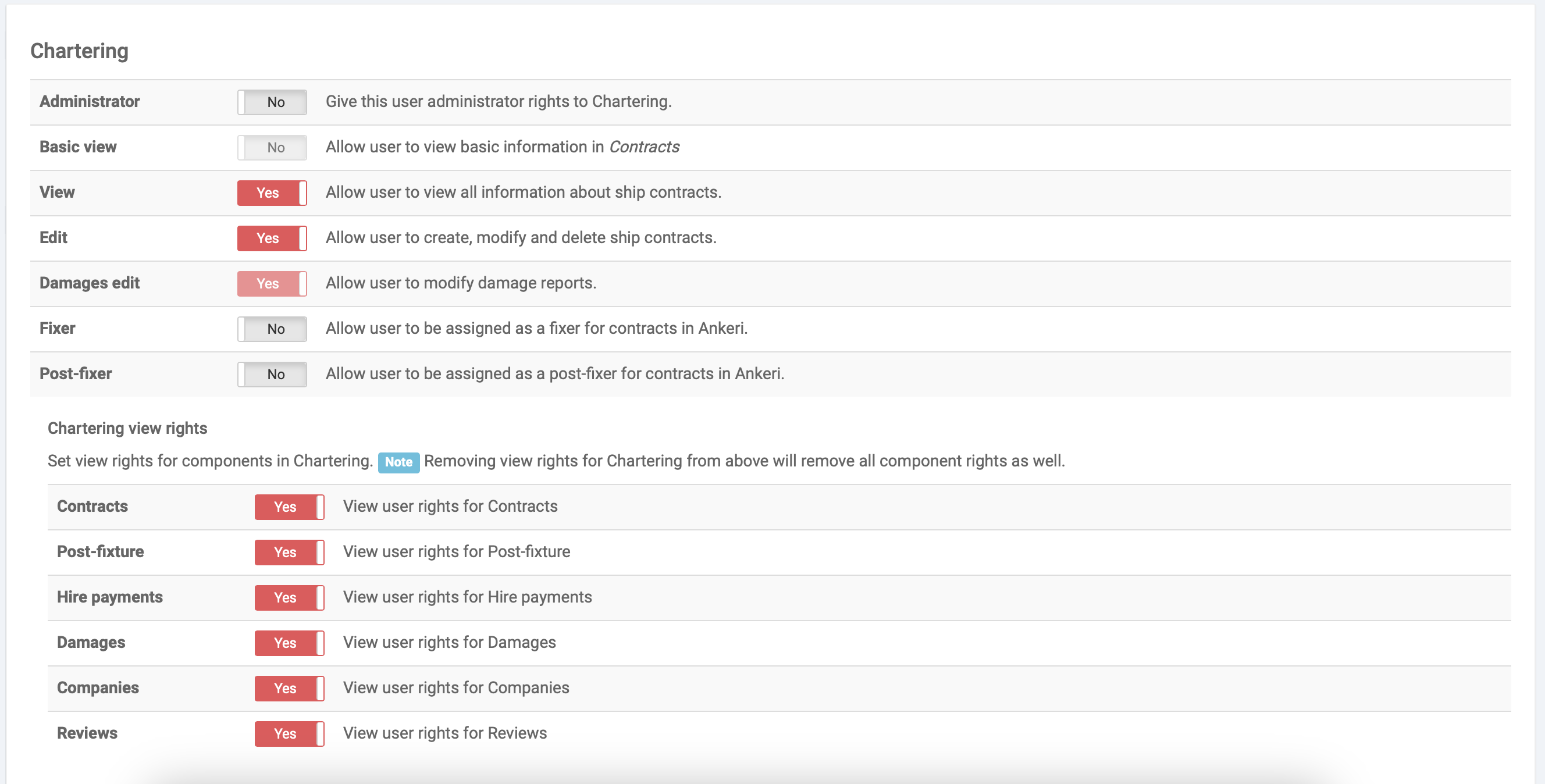This screenshot has height=784, width=1545.
Task: Enable the Administrator toggle for Chartering
Action: click(272, 102)
